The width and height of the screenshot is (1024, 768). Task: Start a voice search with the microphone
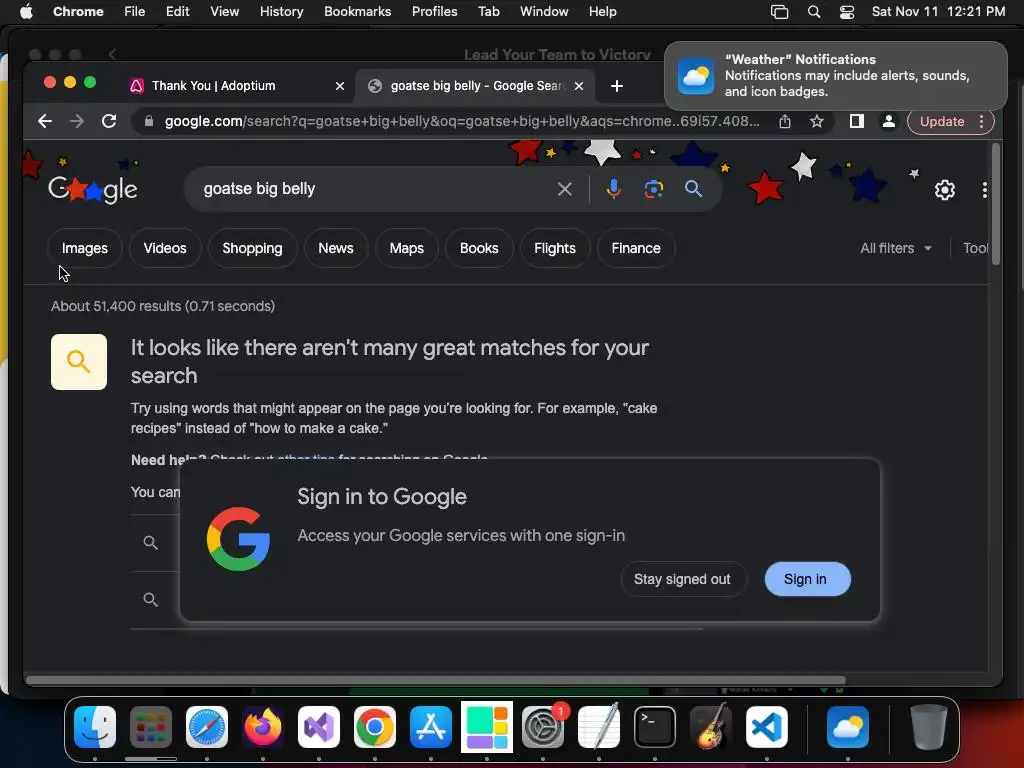613,189
